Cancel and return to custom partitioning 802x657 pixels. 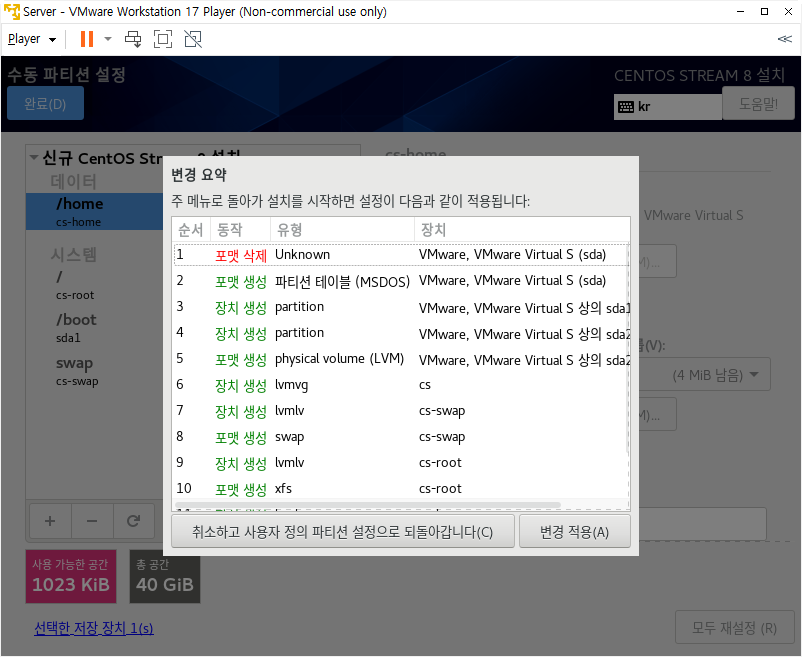click(x=343, y=532)
